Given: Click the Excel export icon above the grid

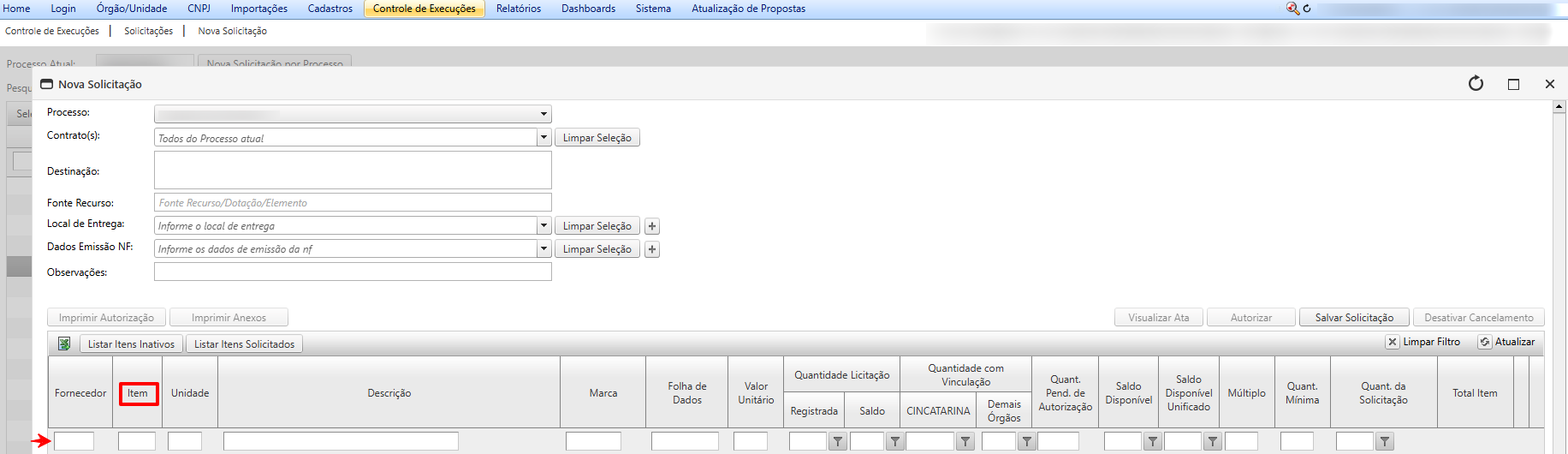Looking at the screenshot, I should pyautogui.click(x=64, y=343).
